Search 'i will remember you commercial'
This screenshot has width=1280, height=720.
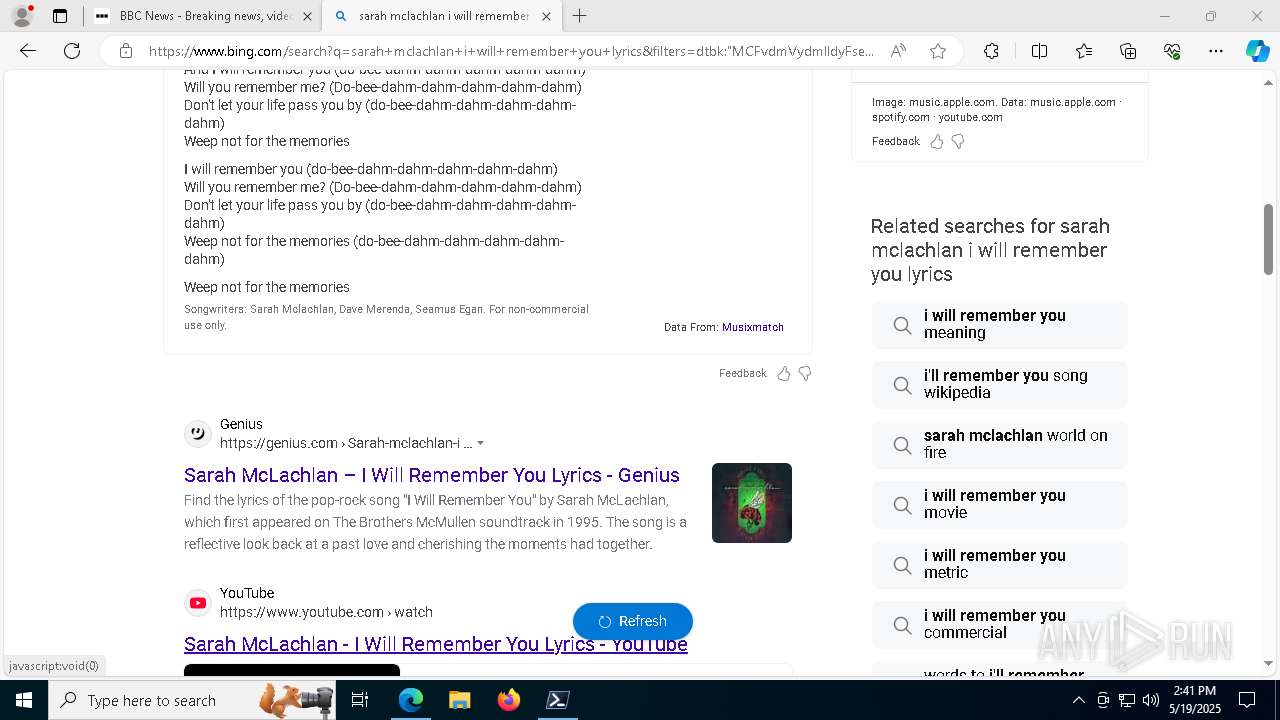coord(1000,625)
